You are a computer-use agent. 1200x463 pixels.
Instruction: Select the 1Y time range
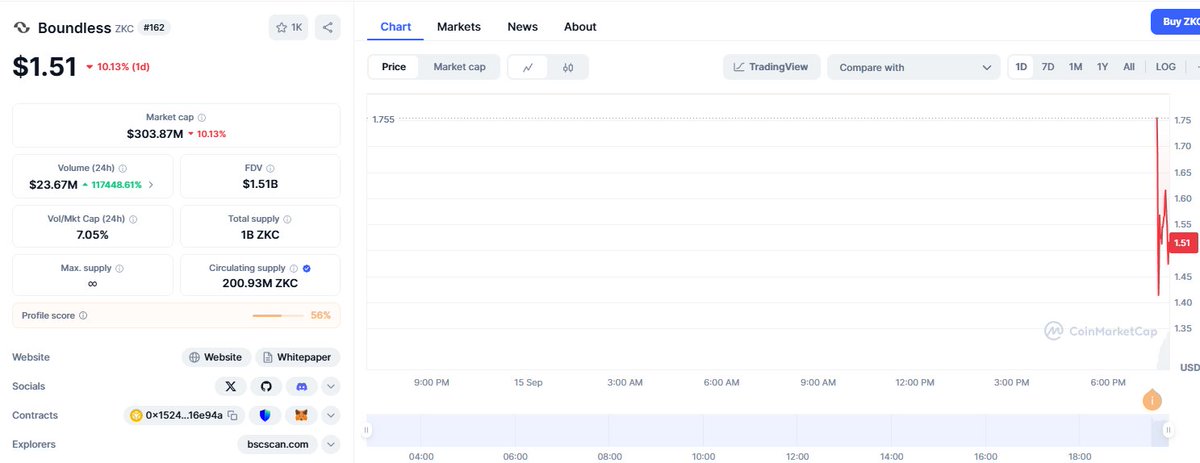coord(1102,67)
